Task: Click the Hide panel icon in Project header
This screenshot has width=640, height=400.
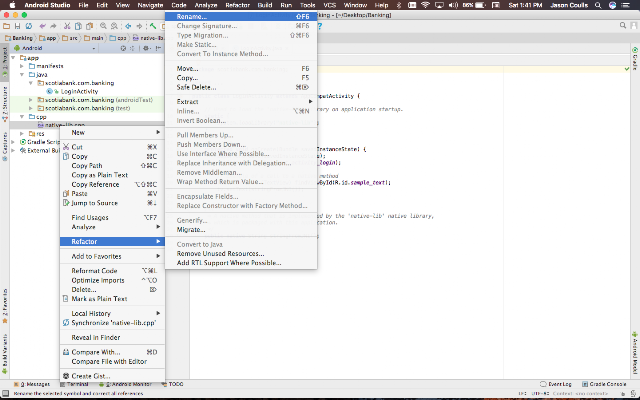Action: coord(158,48)
